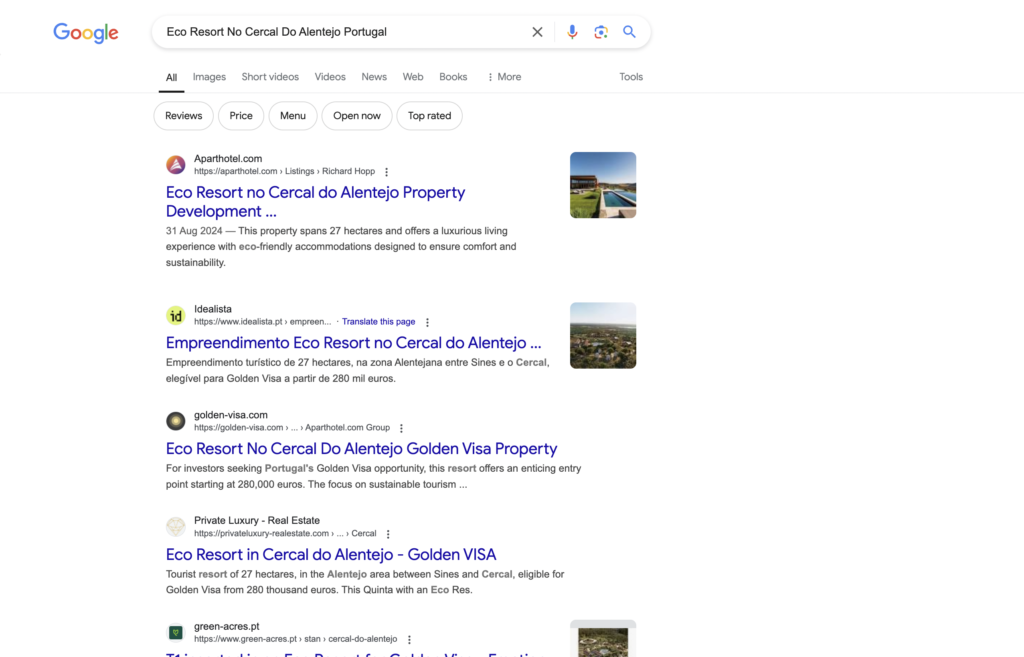The height and width of the screenshot is (657, 1024).
Task: Submit search with the magnifying glass icon
Action: point(629,31)
